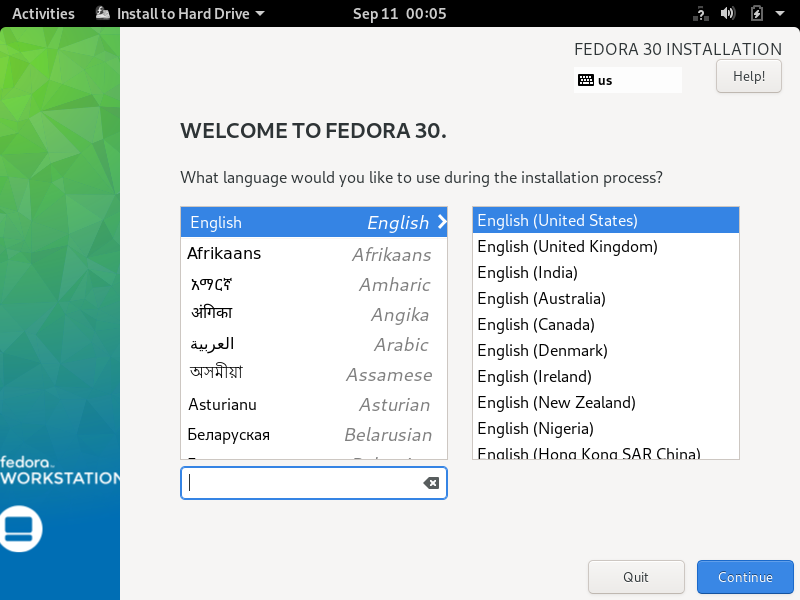Viewport: 800px width, 600px height.
Task: Click the keyboard layout icon next to us
Action: [586, 80]
